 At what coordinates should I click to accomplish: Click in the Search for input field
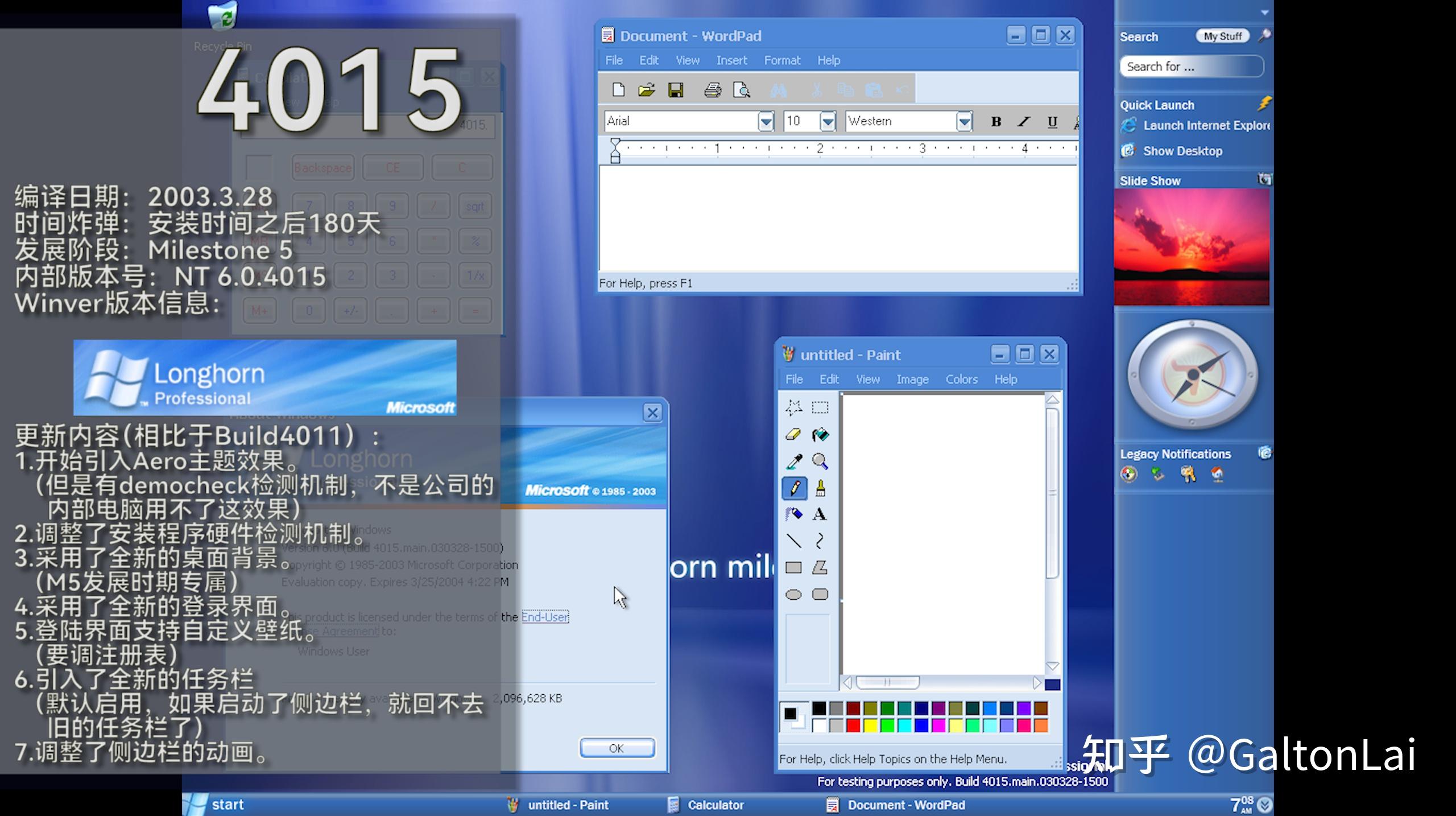[1192, 67]
